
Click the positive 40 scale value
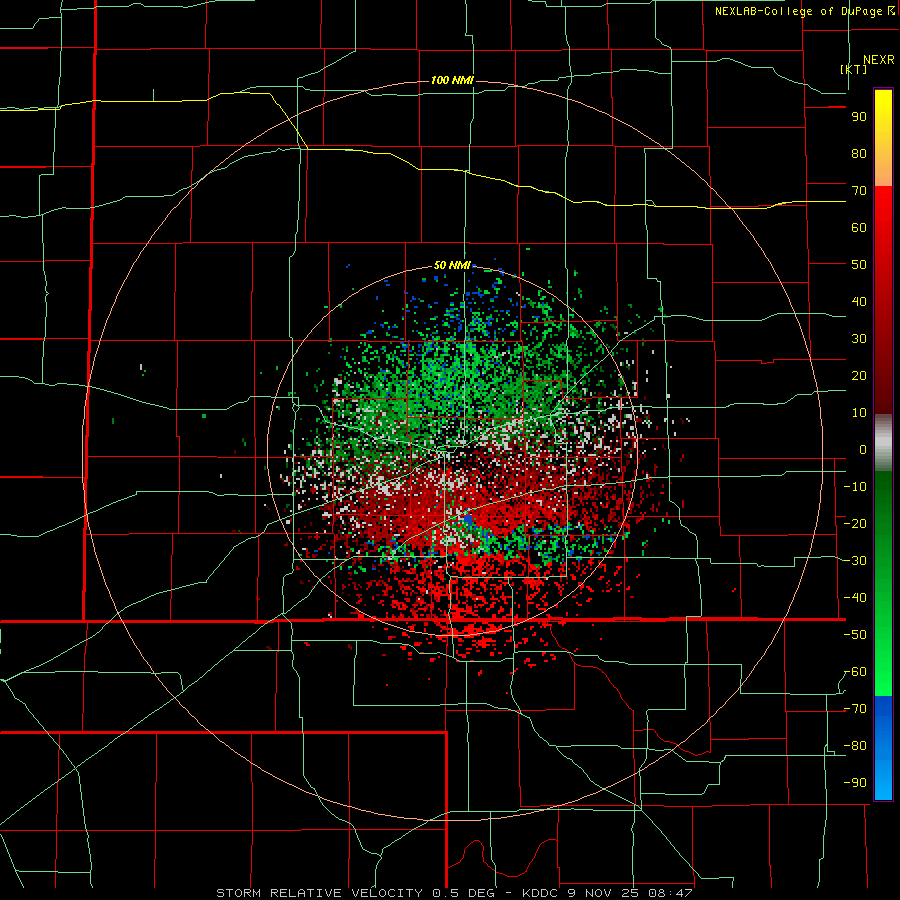[x=859, y=302]
